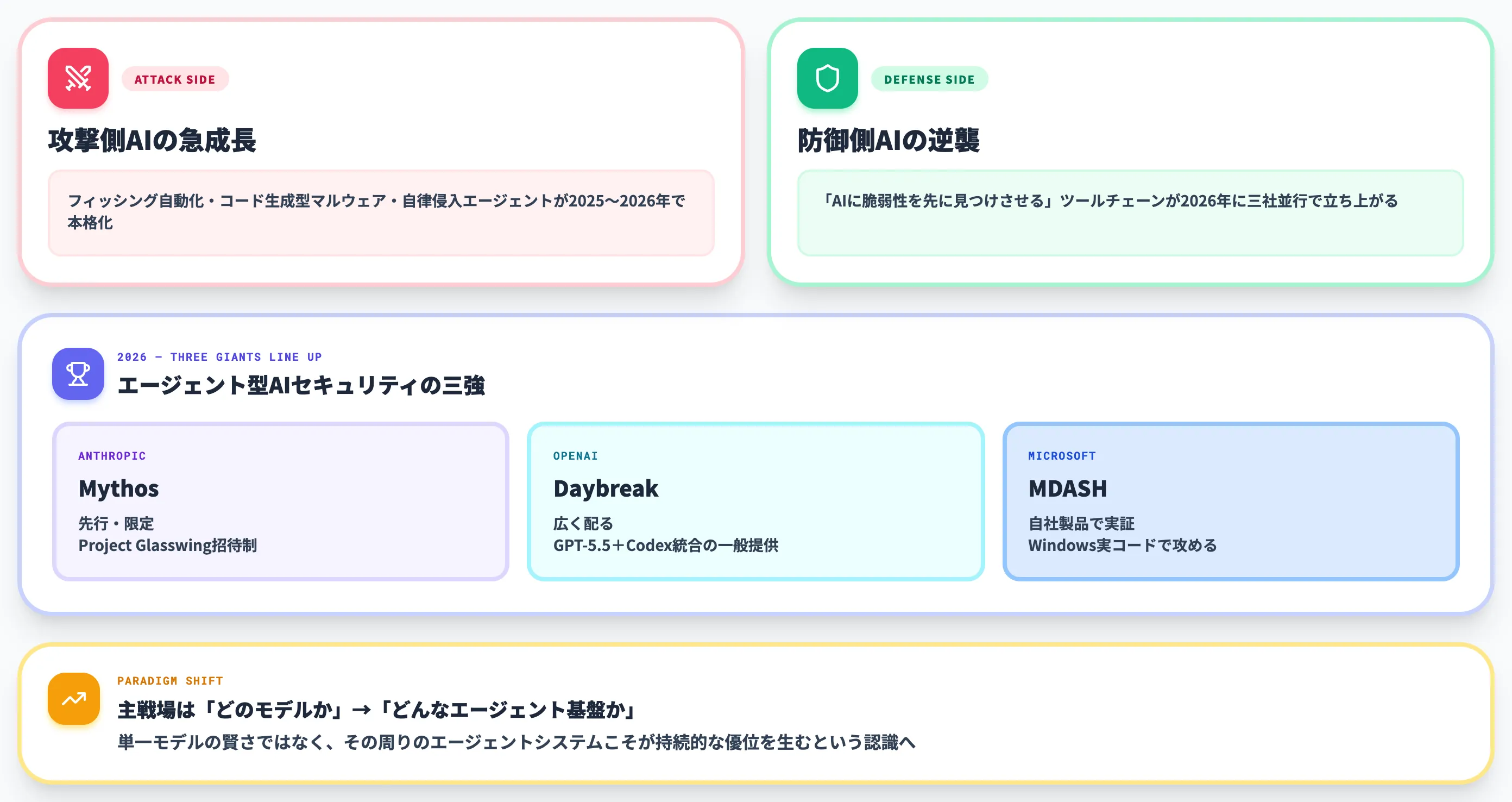
Task: Click the MDASH title
Action: click(1068, 488)
